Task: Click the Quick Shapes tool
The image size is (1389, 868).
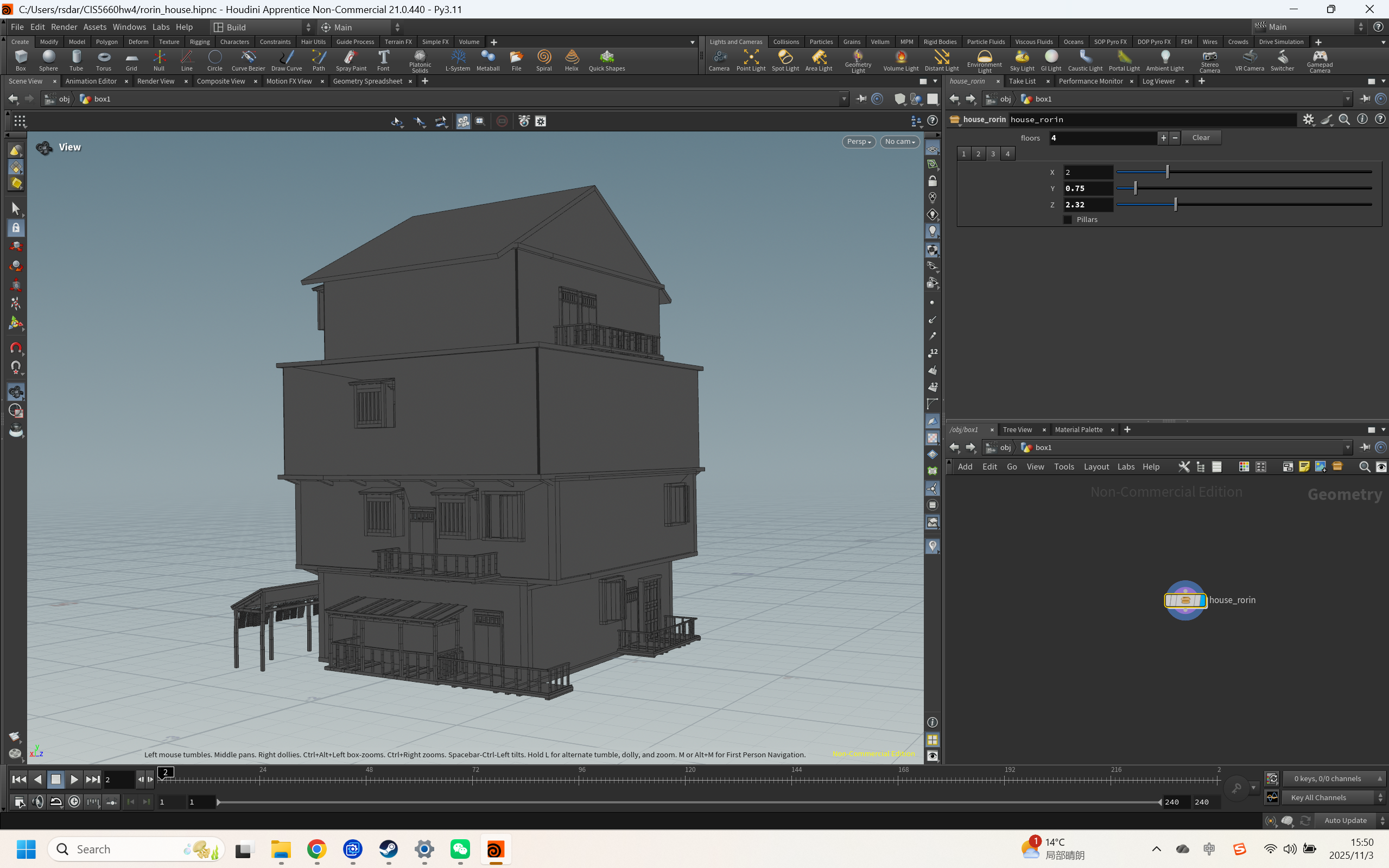Action: (607, 60)
